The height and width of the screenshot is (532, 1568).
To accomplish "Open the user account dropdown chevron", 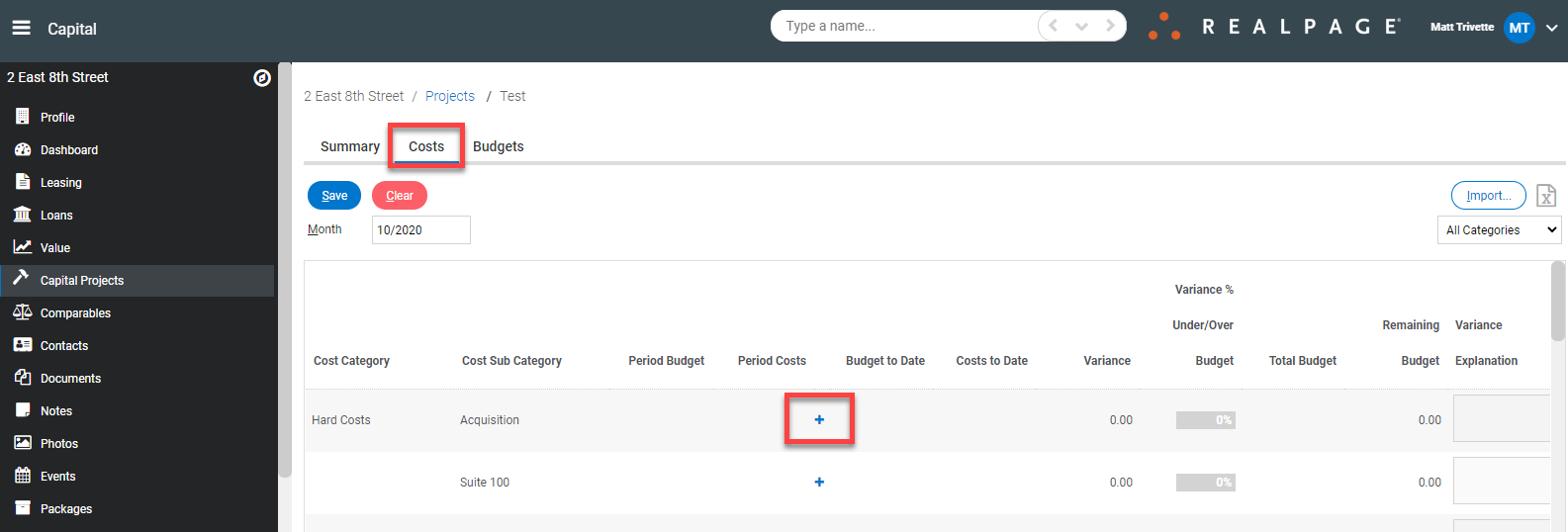I will [1551, 28].
